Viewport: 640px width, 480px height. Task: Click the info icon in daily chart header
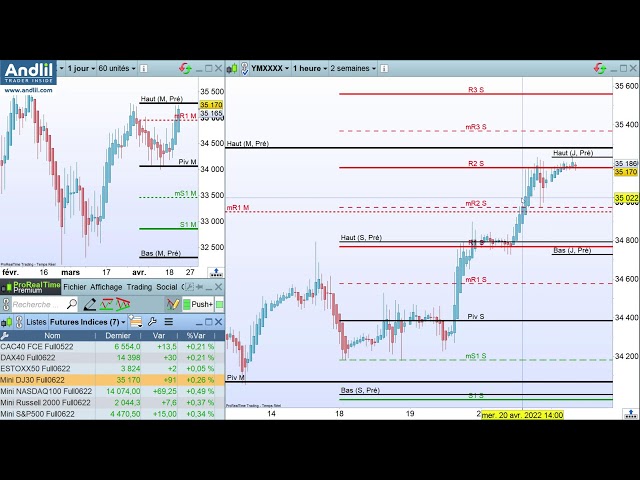point(144,69)
